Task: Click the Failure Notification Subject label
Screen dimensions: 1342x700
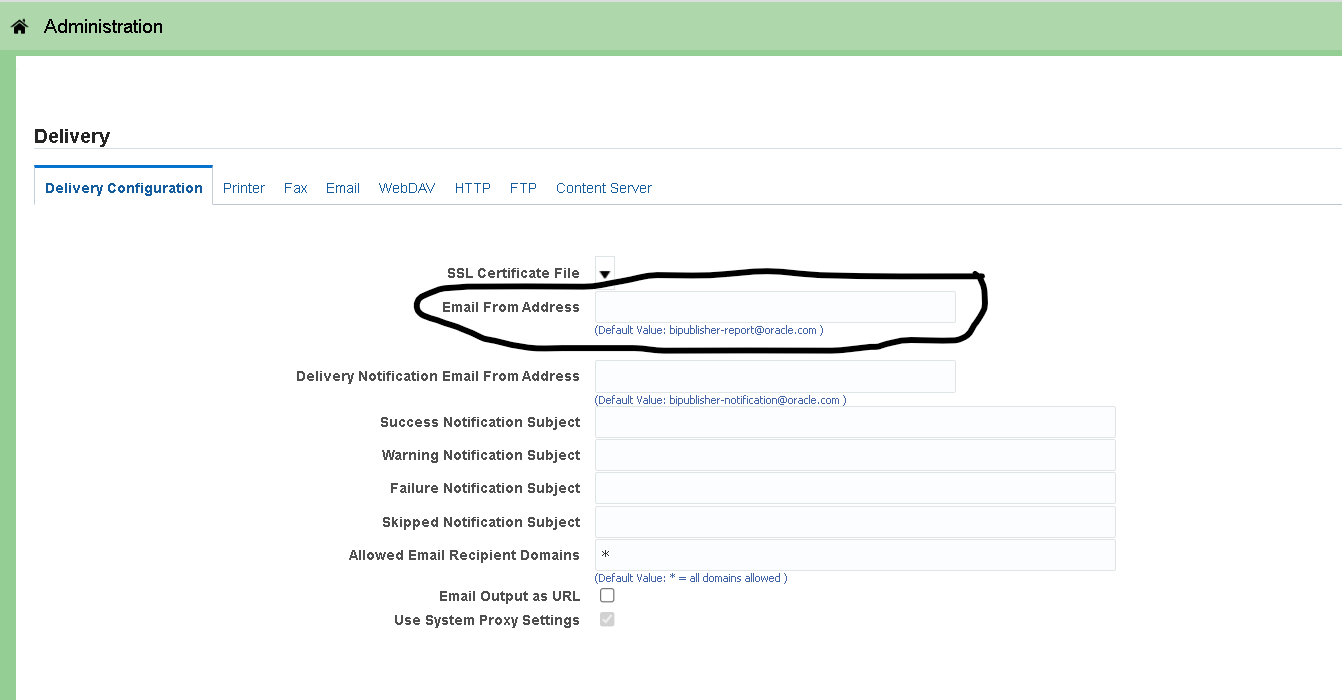Action: [x=485, y=488]
